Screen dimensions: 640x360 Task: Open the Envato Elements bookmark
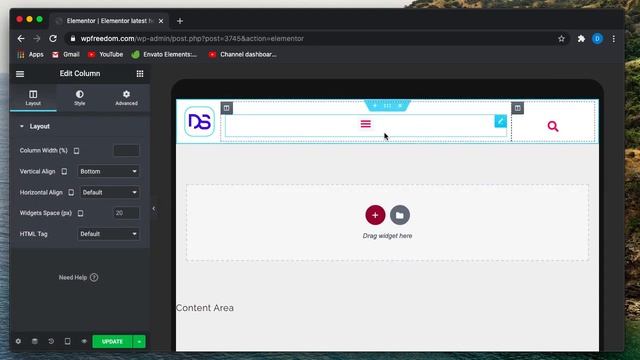click(164, 54)
